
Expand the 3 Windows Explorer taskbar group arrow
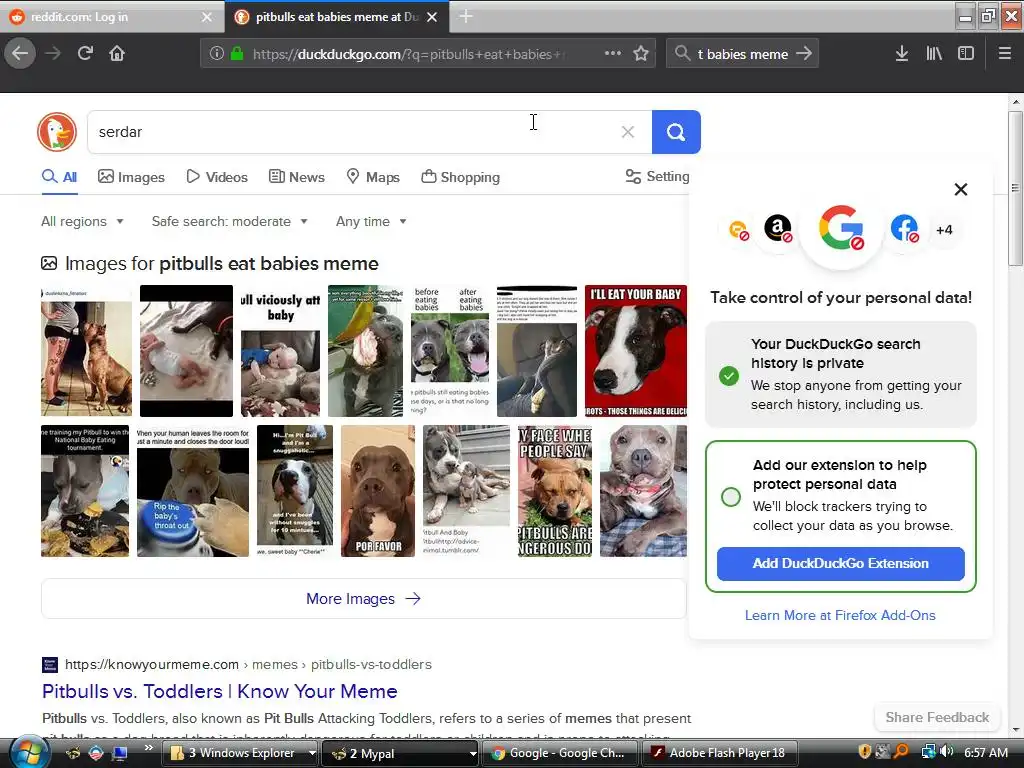click(x=313, y=753)
